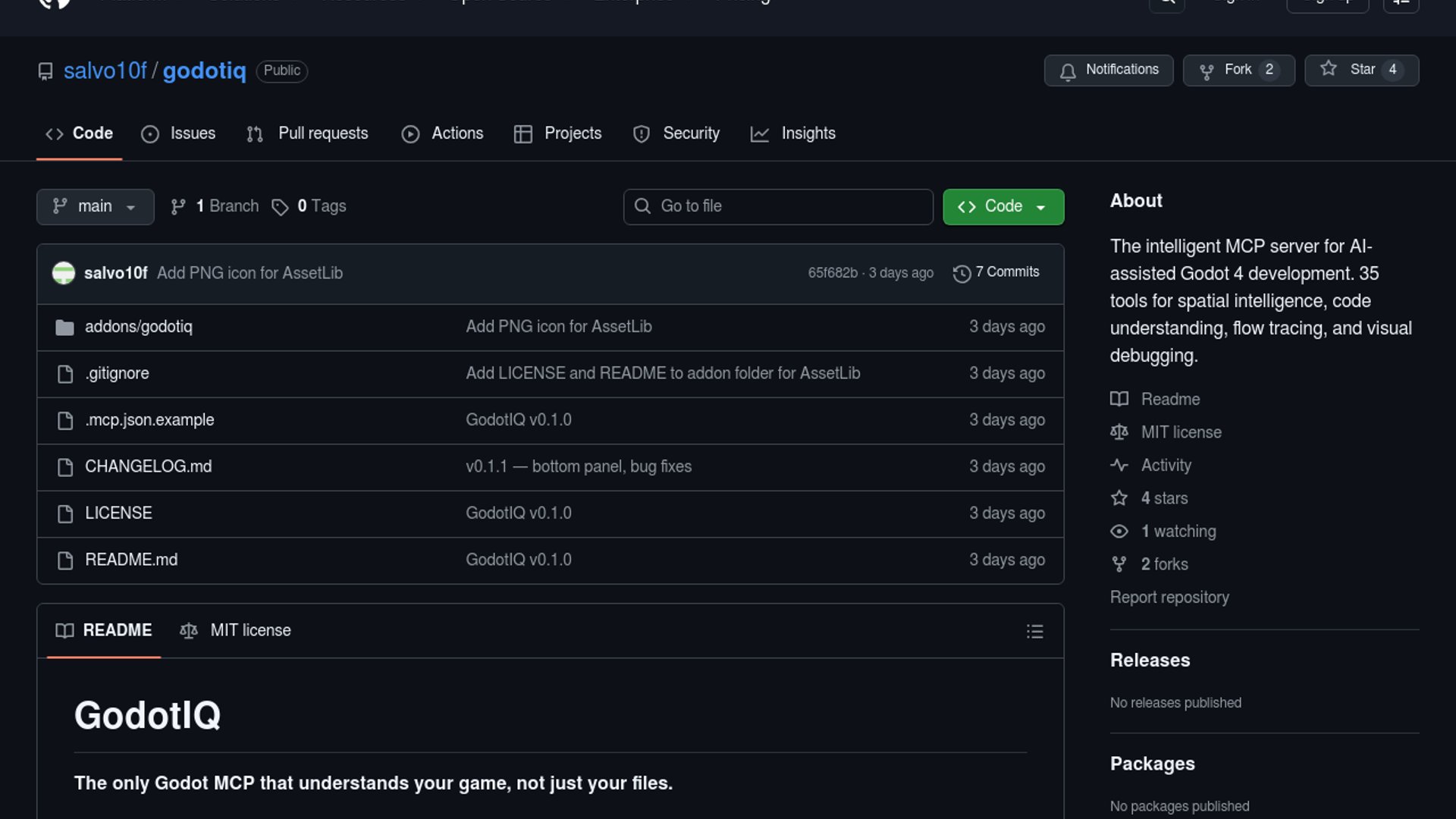Image resolution: width=1456 pixels, height=819 pixels.
Task: Click the MIT license scale icon in About
Action: 1119,432
